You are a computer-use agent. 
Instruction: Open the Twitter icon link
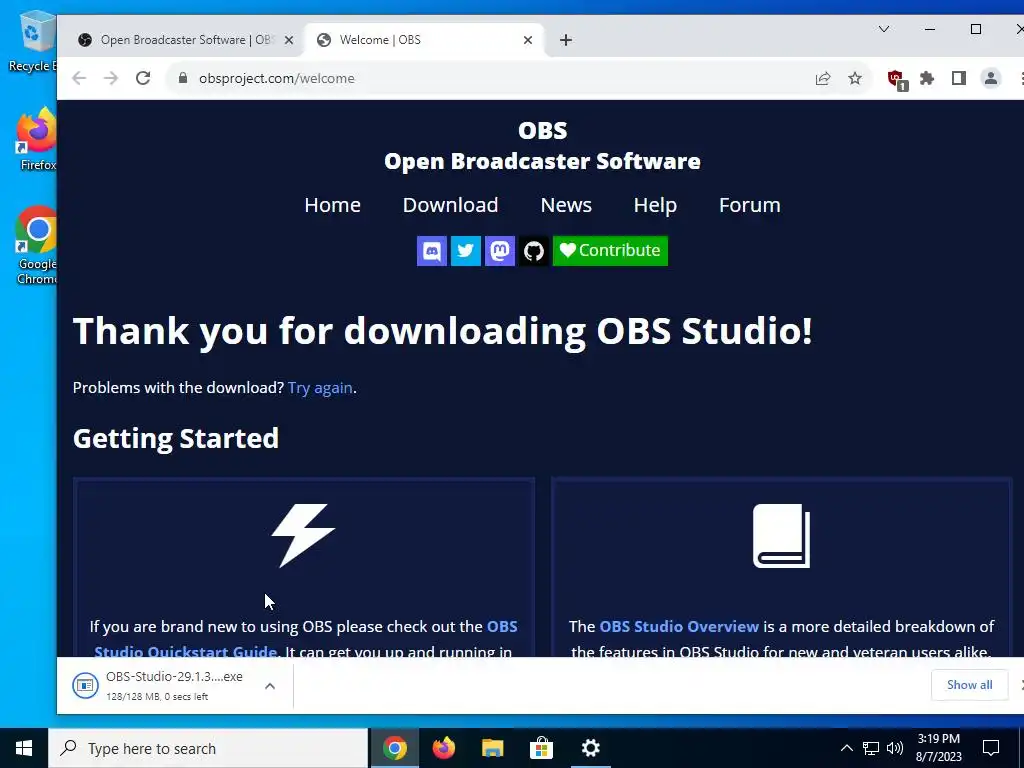coord(466,251)
